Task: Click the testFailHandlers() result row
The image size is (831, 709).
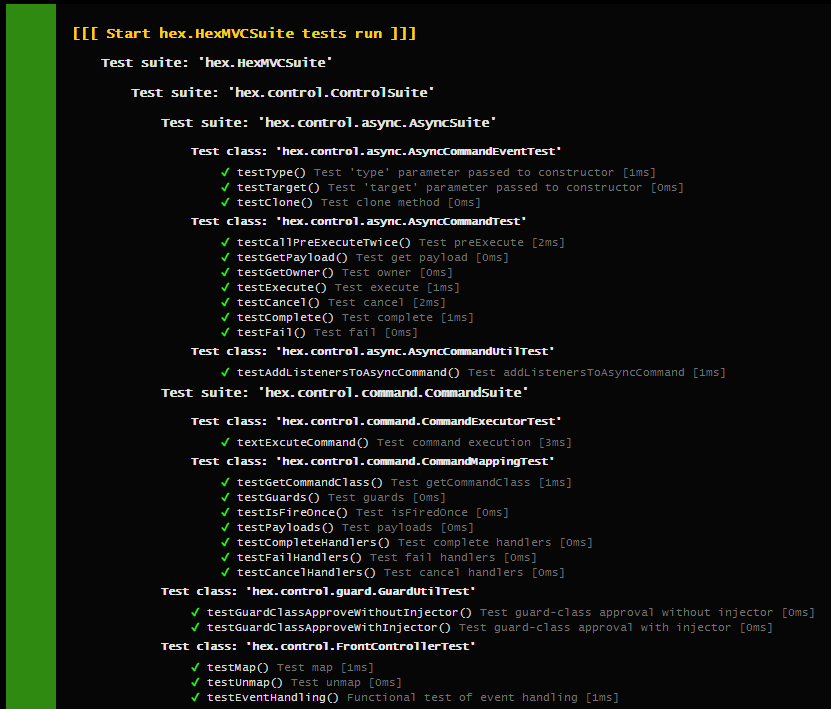Action: pos(379,557)
